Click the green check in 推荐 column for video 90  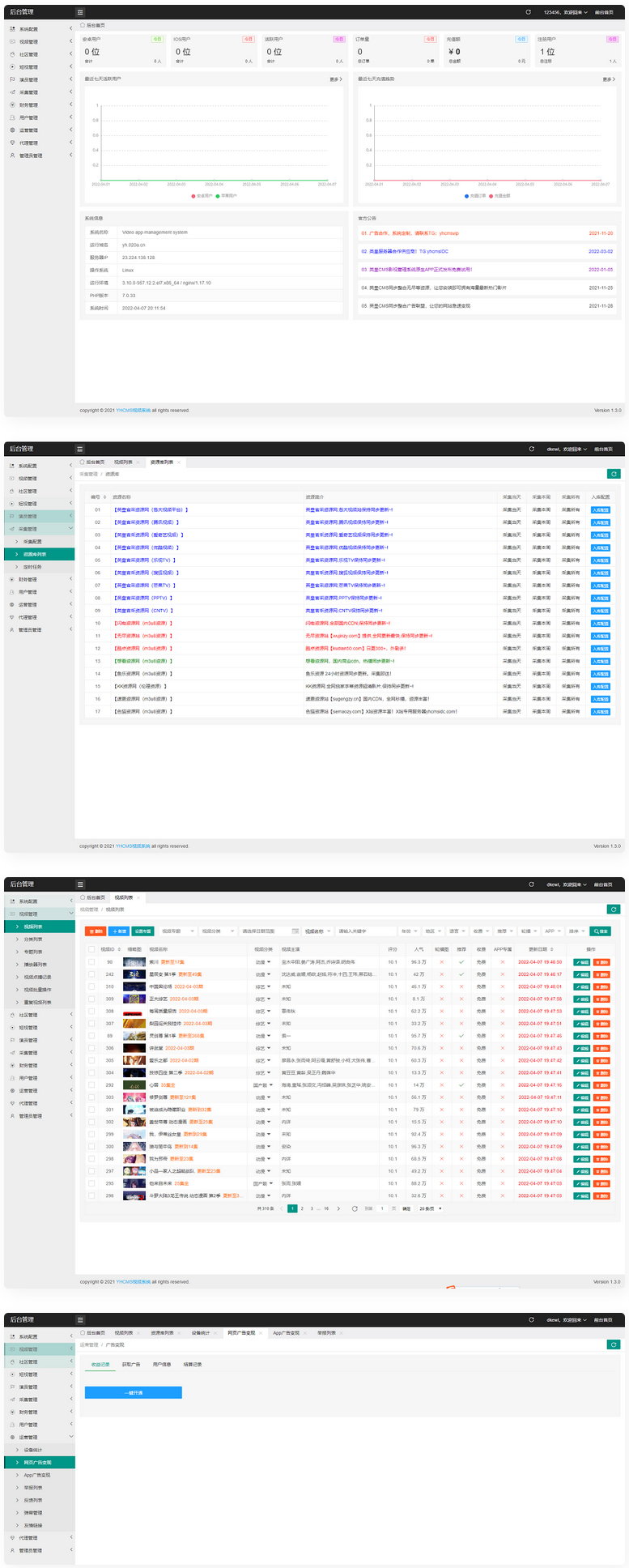[461, 962]
